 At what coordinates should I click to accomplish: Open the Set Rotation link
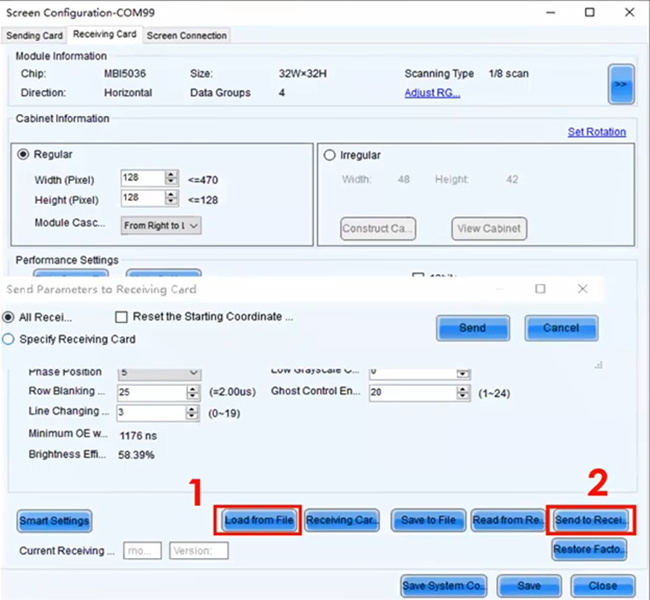[x=596, y=132]
